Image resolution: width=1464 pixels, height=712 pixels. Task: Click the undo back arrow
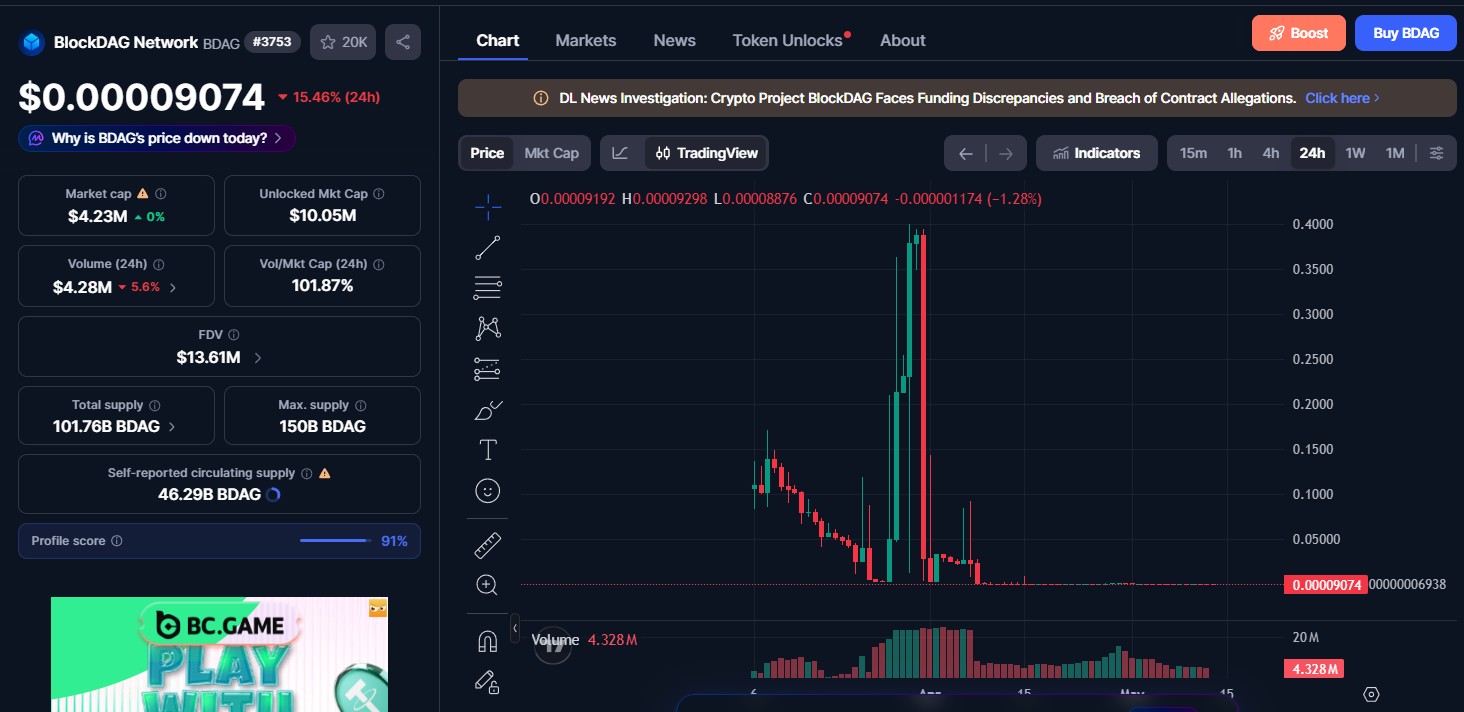[965, 153]
